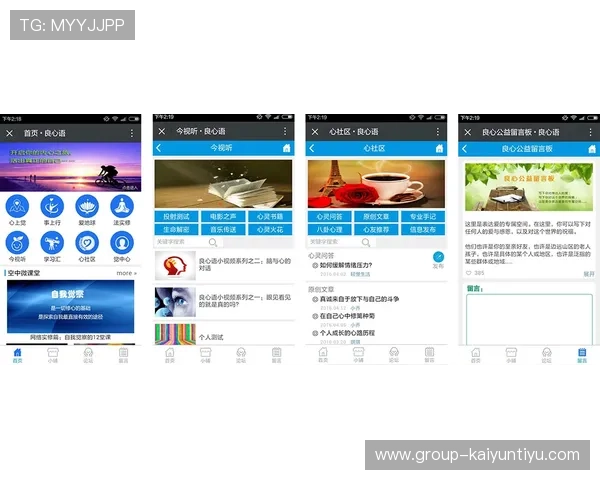Image resolution: width=600 pixels, height=480 pixels.
Task: Open 心灵书籍 category button
Action: tap(270, 216)
